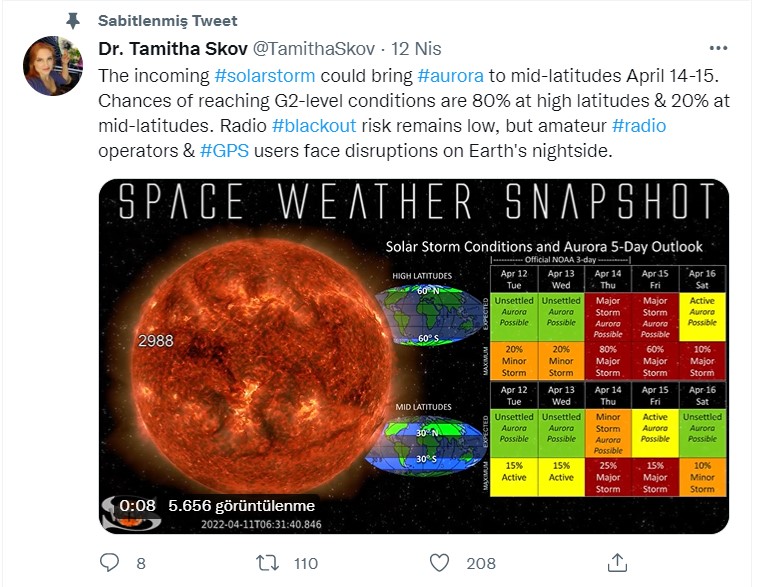Click the 0:08 video duration badge
768x587 pixels.
(137, 505)
